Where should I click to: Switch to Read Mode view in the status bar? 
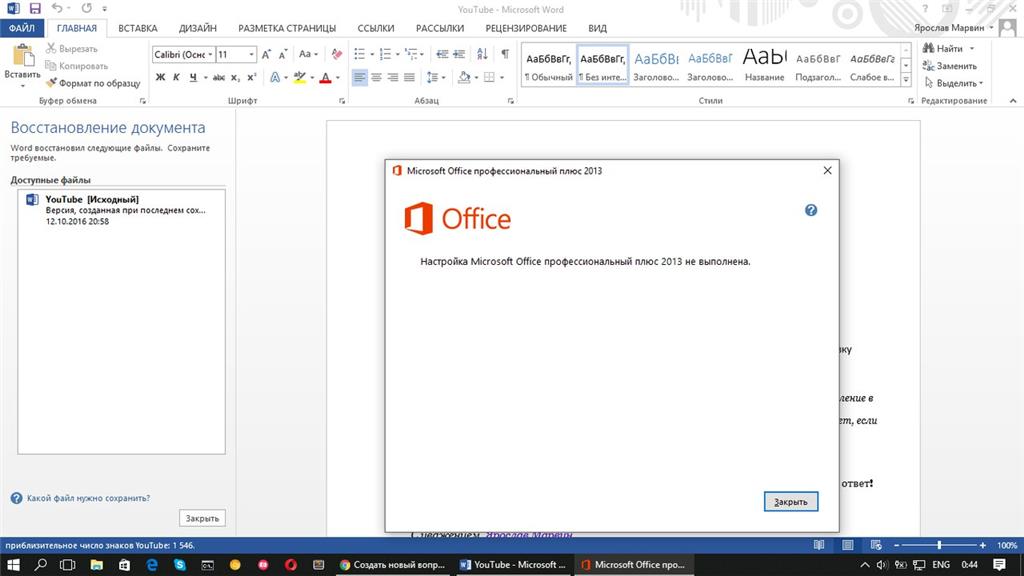(x=819, y=545)
